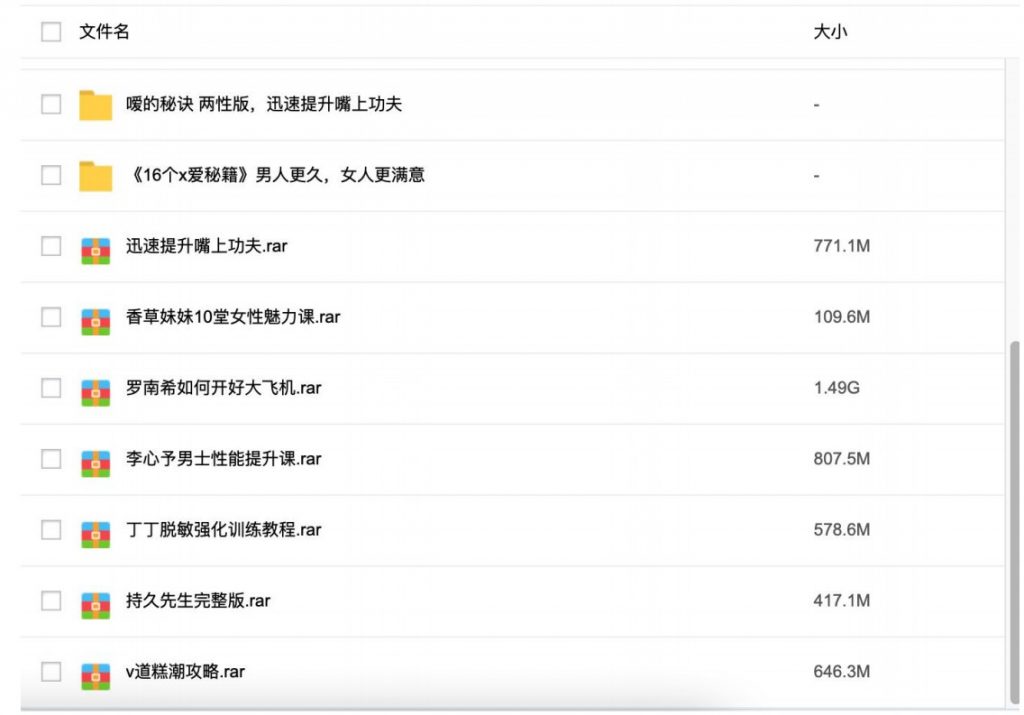Click the 578.6M size value

842,530
